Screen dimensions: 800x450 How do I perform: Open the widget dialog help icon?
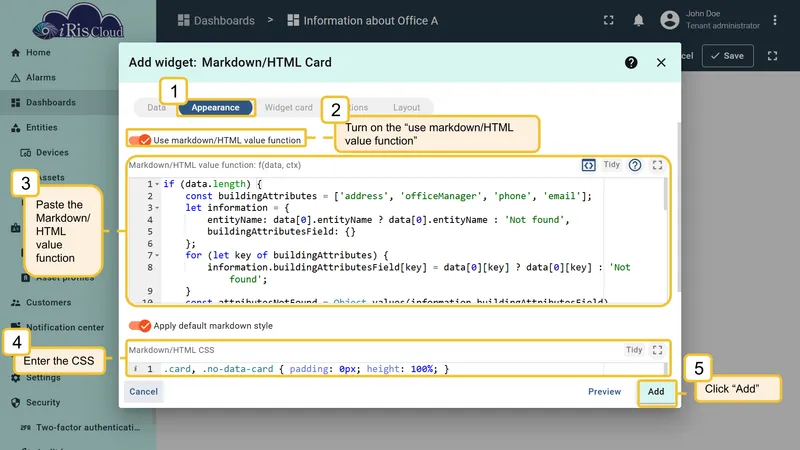point(631,62)
